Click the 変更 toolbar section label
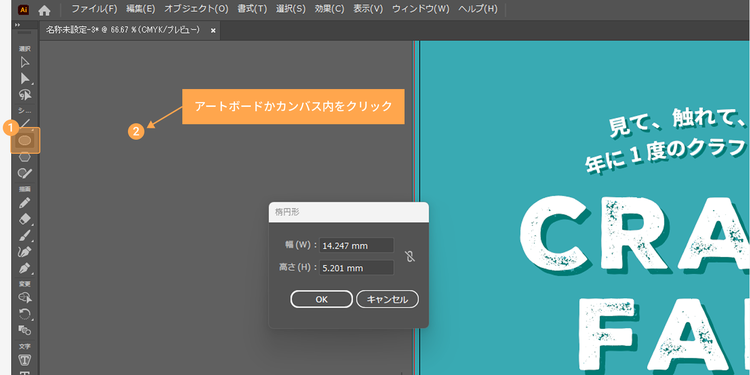The width and height of the screenshot is (750, 375). click(x=25, y=284)
